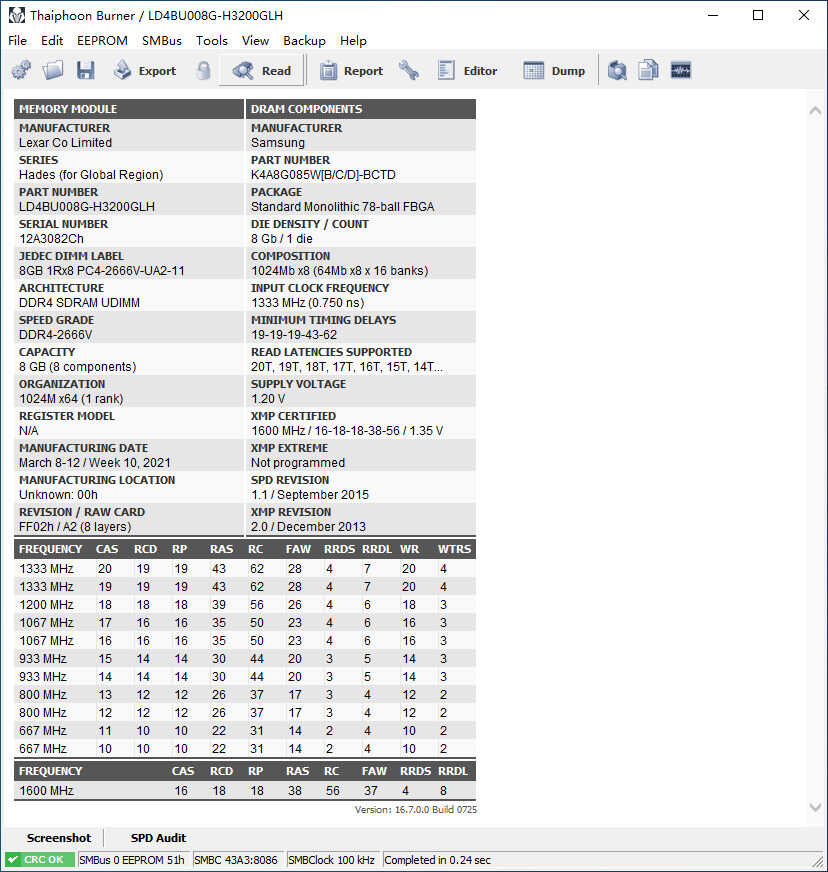Image resolution: width=828 pixels, height=872 pixels.
Task: Click the Export toolbar button
Action: tap(145, 71)
